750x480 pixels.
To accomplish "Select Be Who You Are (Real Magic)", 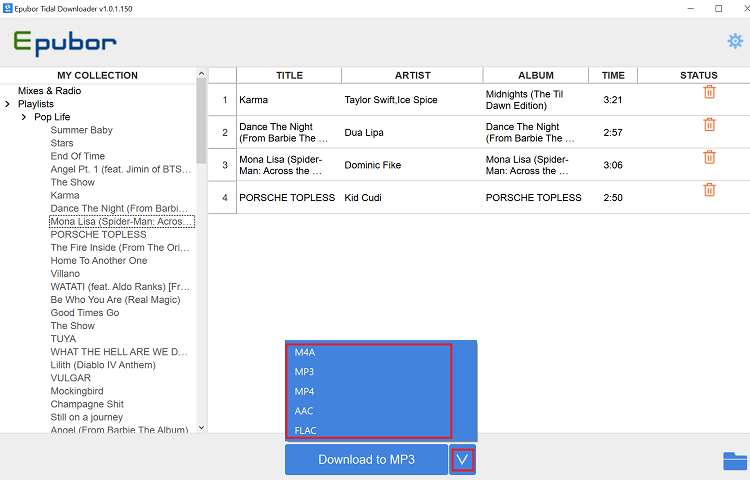I will click(x=115, y=300).
